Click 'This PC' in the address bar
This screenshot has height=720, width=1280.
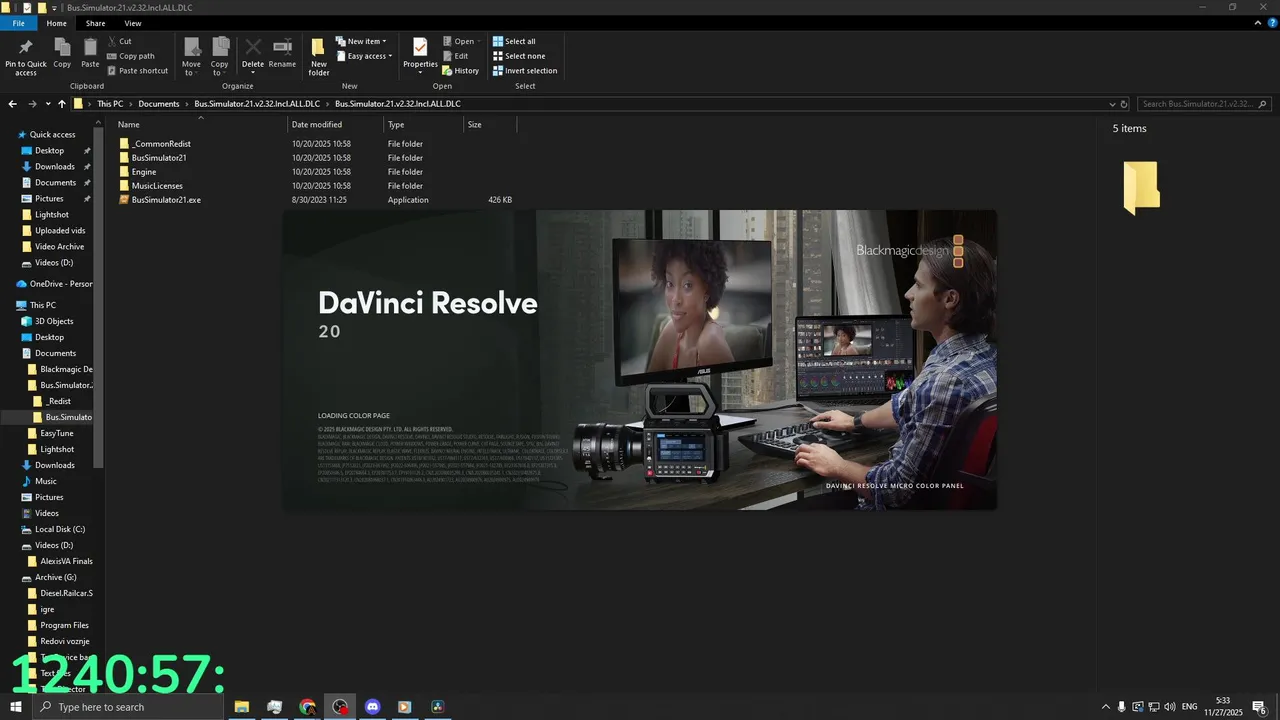pyautogui.click(x=110, y=104)
